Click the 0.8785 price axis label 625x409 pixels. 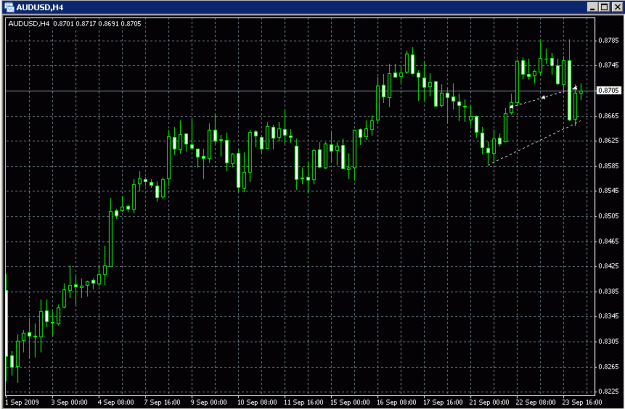pyautogui.click(x=609, y=40)
